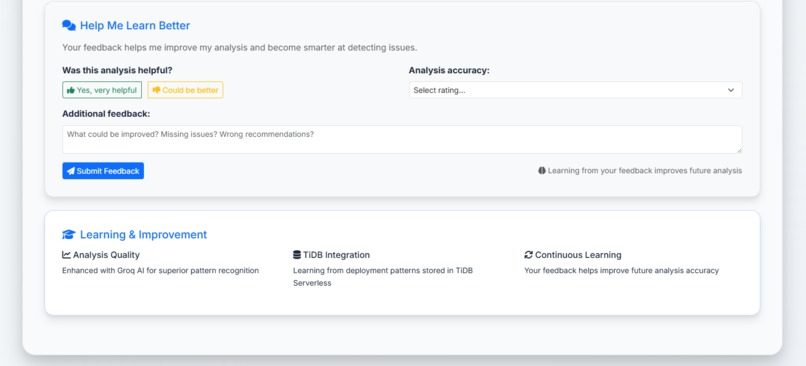Focus the Additional feedback text area
806x366 pixels.
click(402, 139)
